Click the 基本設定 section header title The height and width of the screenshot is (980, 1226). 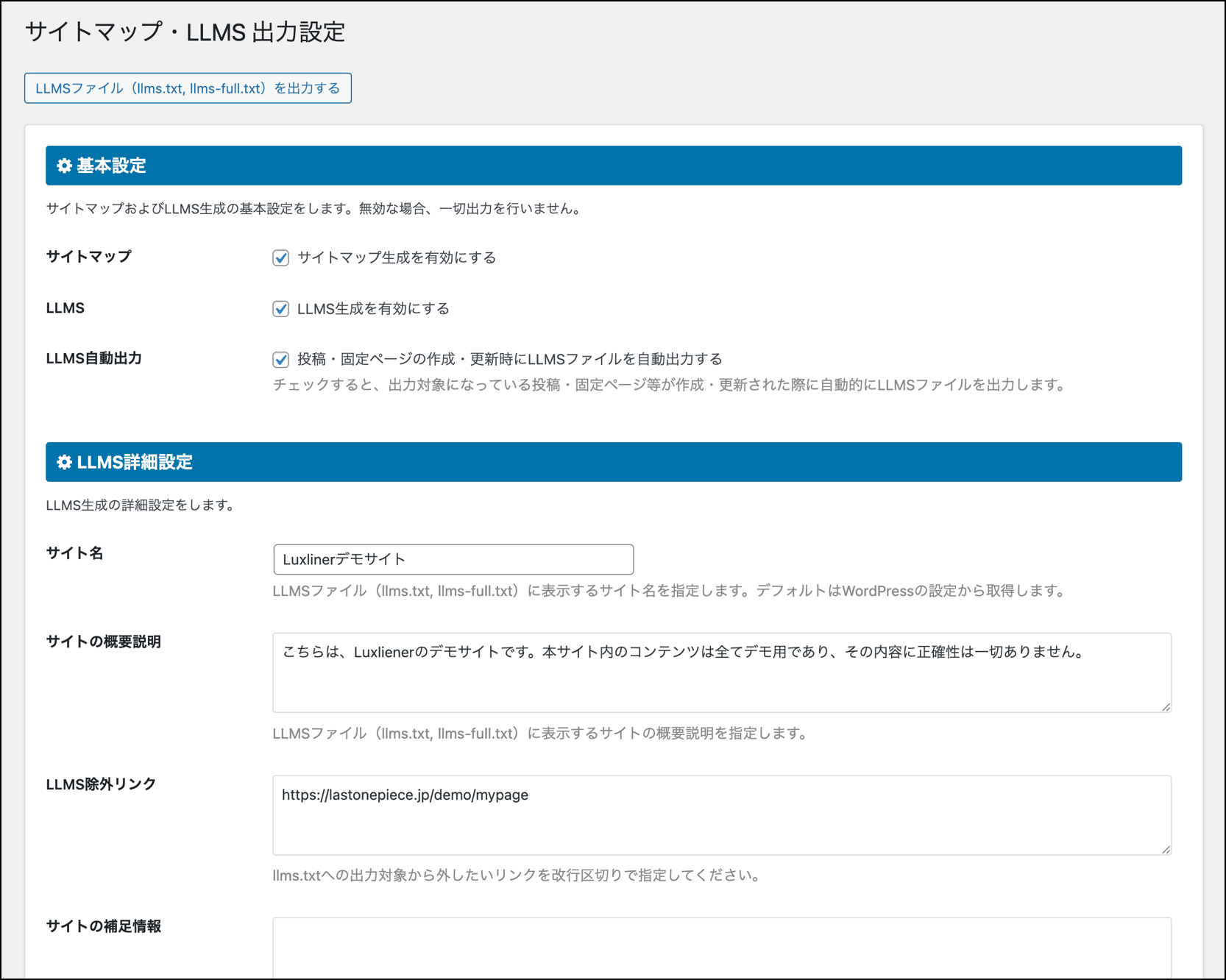[x=111, y=166]
